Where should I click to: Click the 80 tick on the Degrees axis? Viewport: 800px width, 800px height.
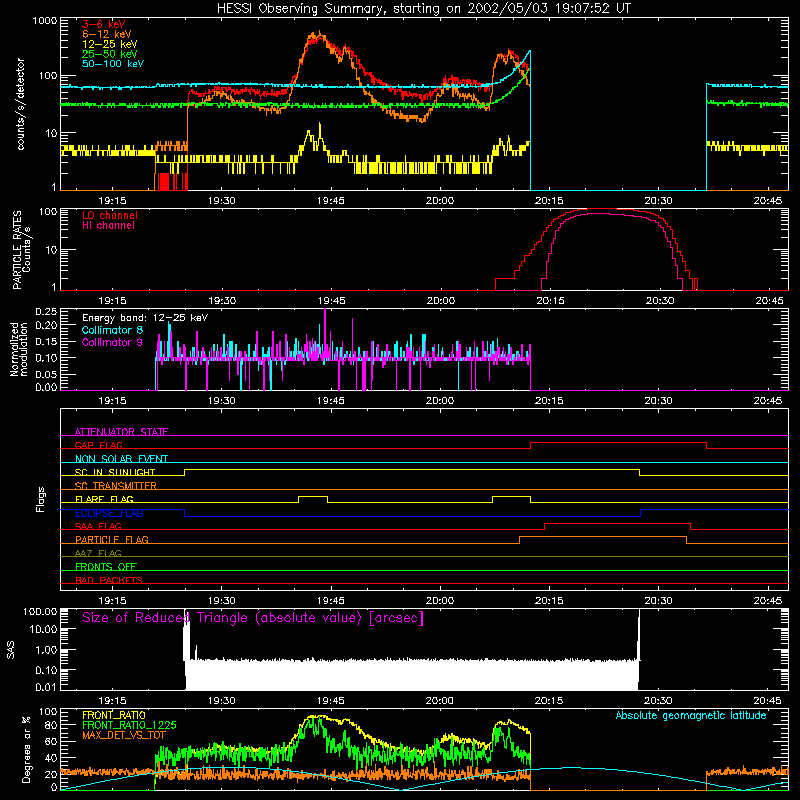point(51,725)
